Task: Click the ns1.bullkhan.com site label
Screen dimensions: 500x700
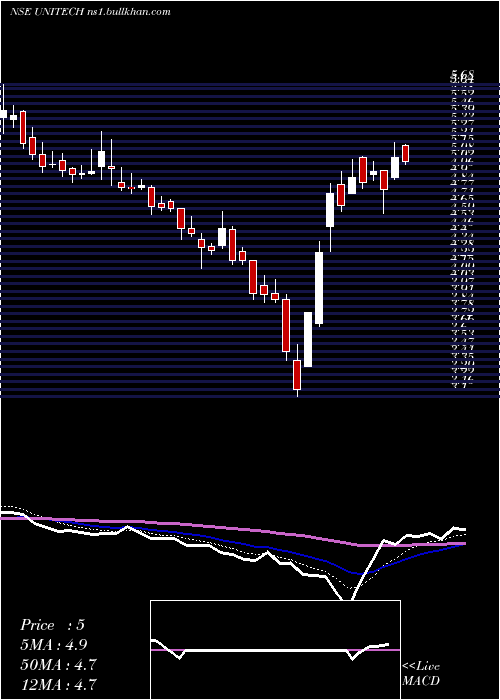Action: coord(127,12)
